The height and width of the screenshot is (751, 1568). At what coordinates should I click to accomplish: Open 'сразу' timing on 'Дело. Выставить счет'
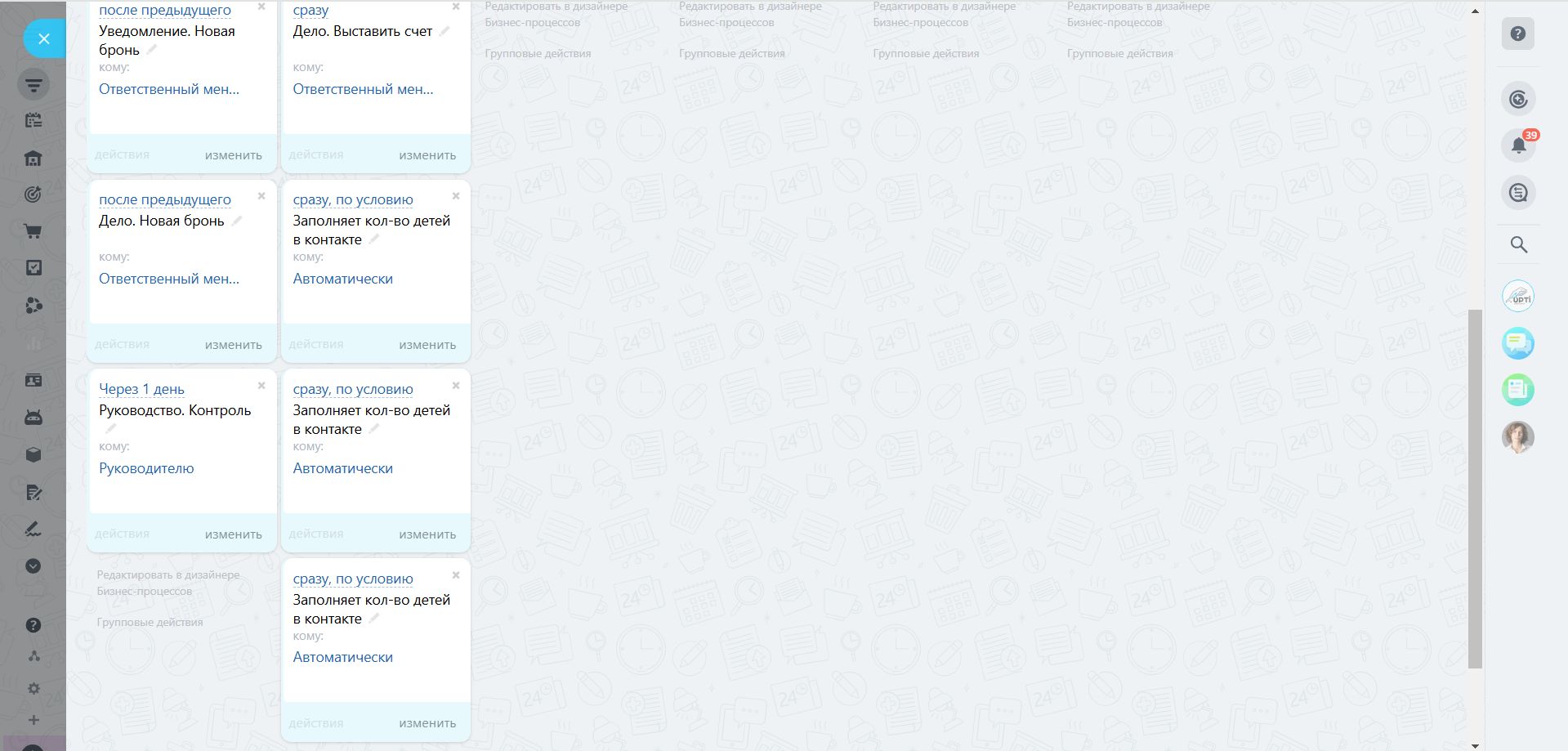click(x=311, y=11)
